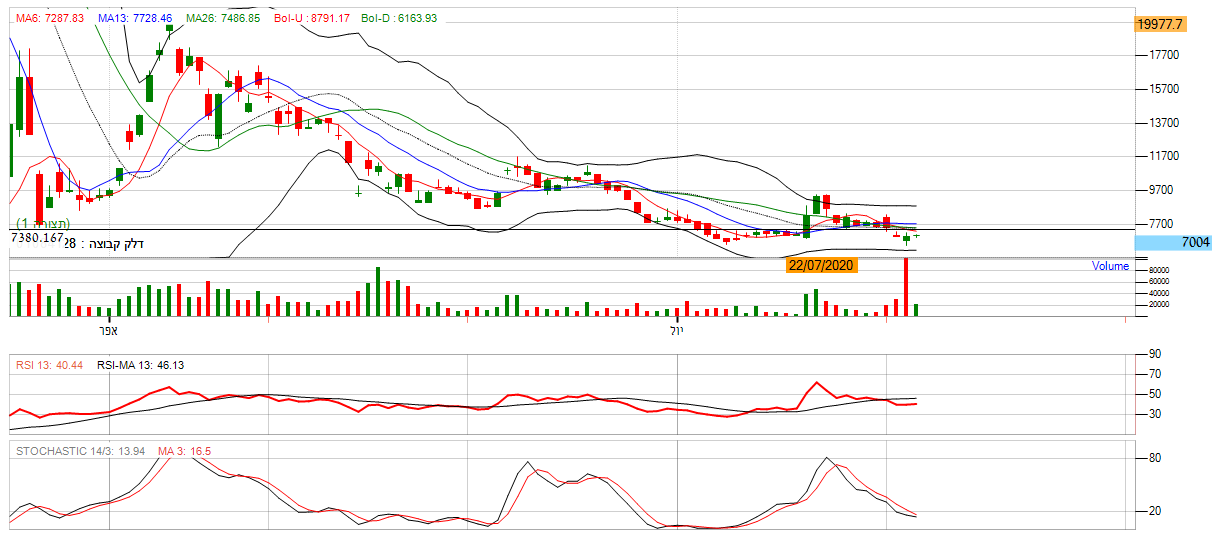Select the 22/07/2020 date marker
Image resolution: width=1212 pixels, height=535 pixels.
tap(821, 266)
